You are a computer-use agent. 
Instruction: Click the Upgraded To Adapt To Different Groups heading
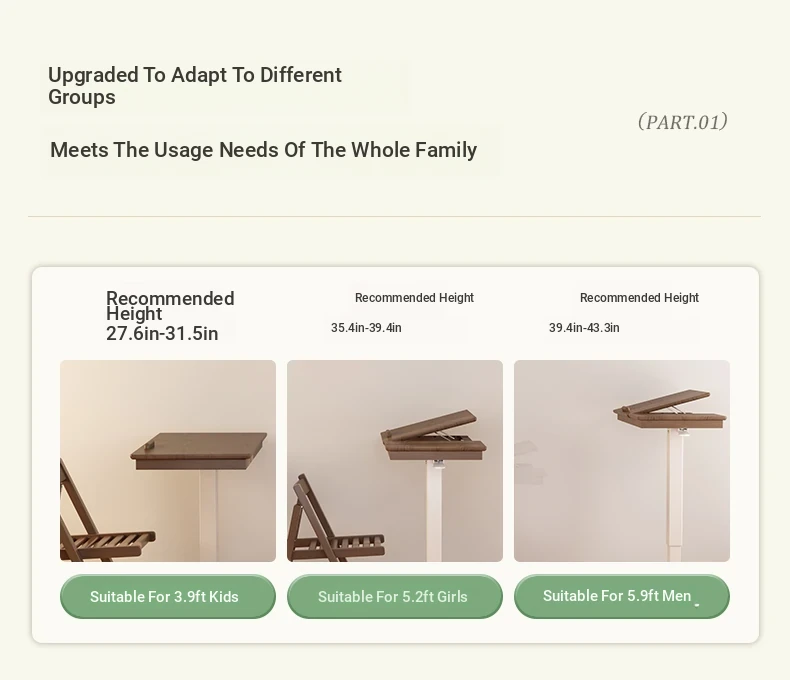coord(195,86)
